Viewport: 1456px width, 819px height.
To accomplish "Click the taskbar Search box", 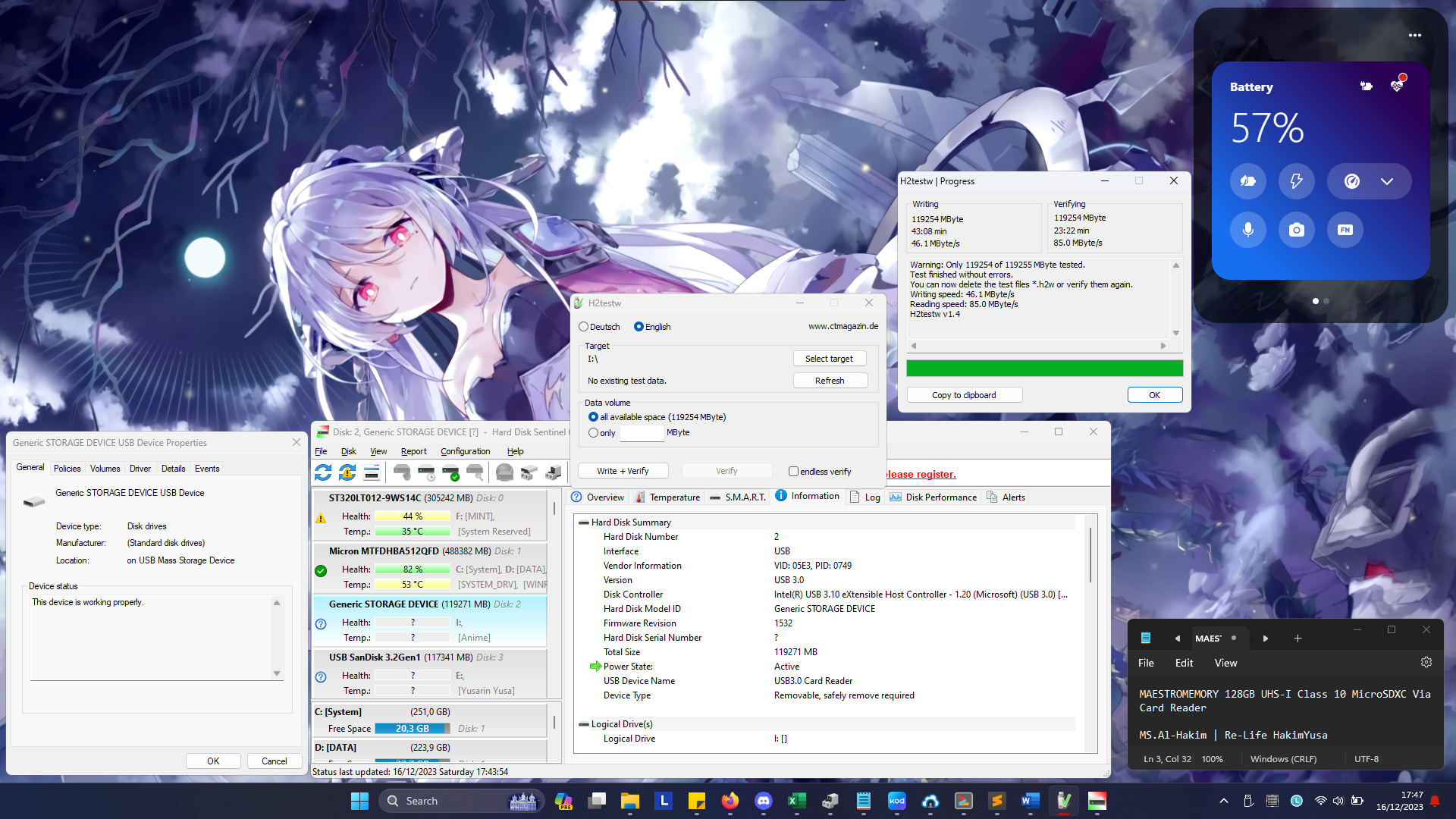I will click(462, 801).
